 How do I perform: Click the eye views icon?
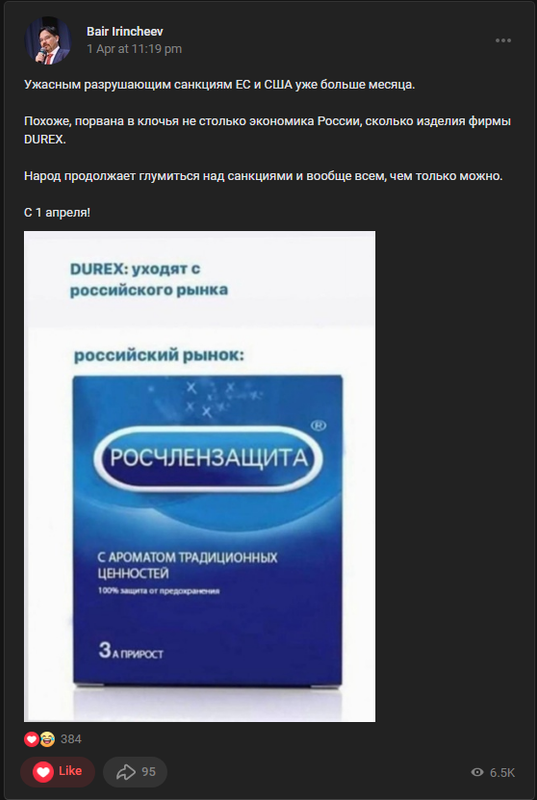tap(477, 772)
